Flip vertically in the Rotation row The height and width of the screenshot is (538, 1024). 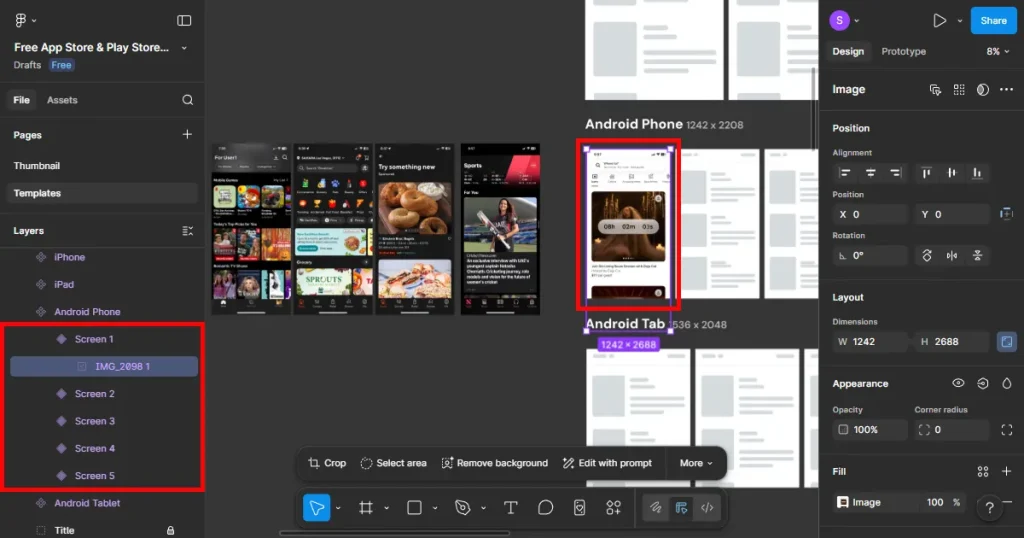(978, 255)
